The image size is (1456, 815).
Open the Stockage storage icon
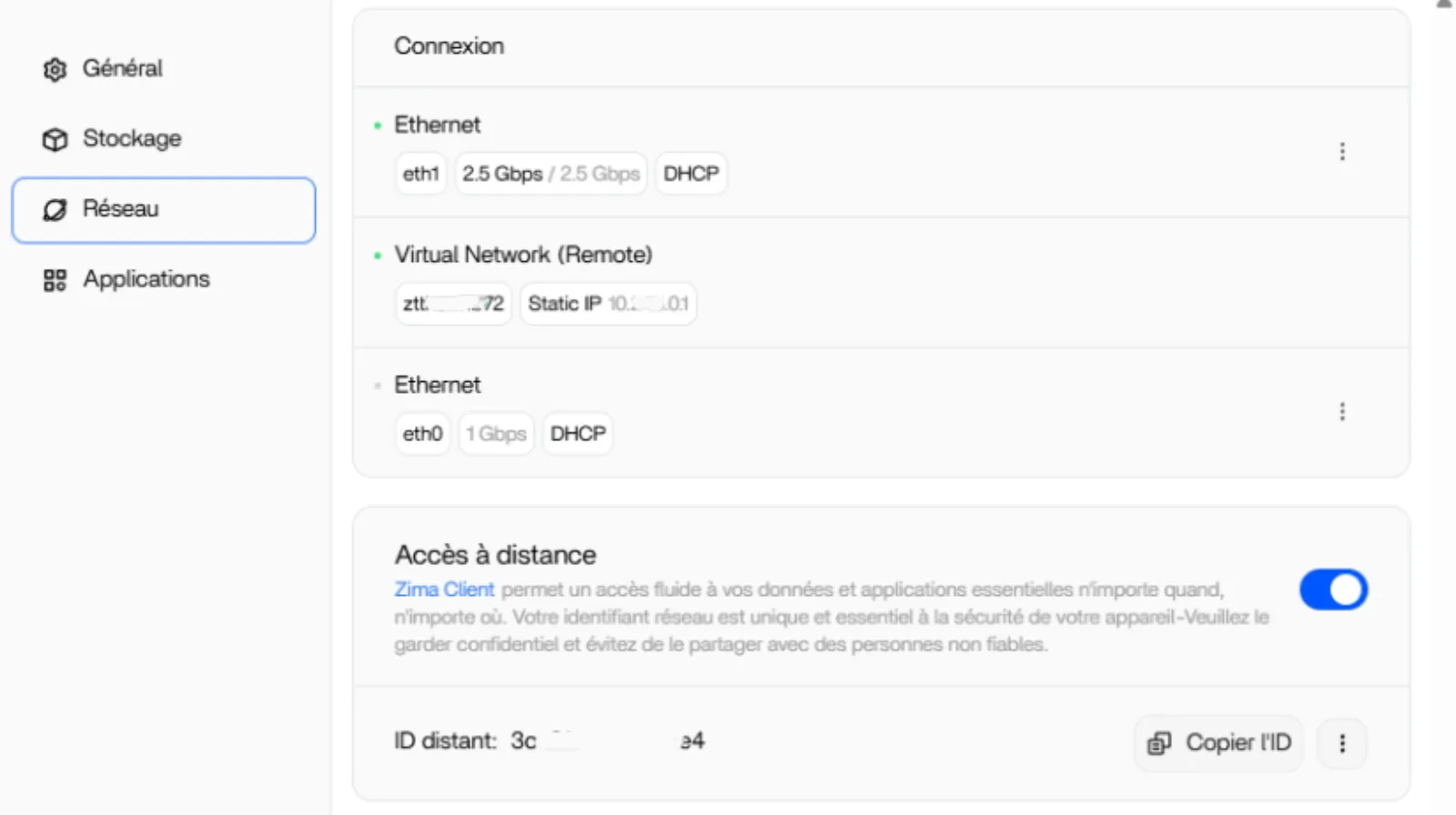click(x=55, y=138)
